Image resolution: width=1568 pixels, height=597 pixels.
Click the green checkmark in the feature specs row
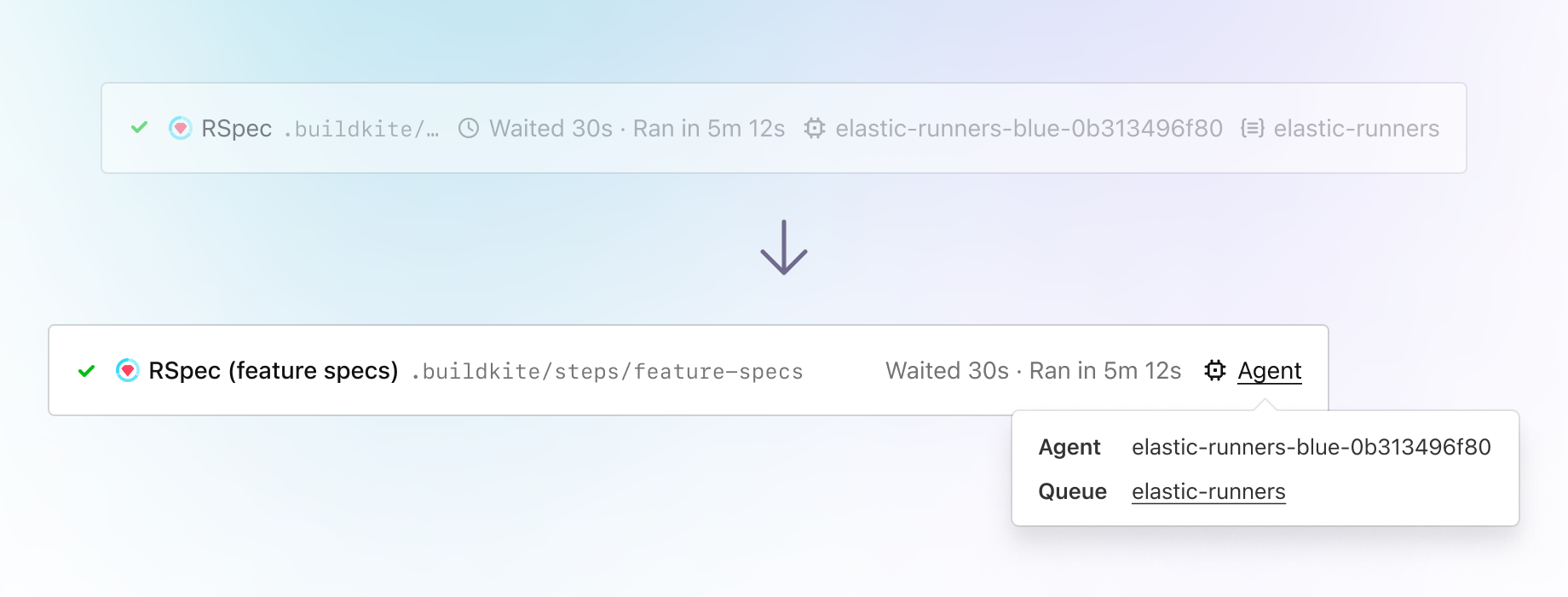[x=86, y=371]
